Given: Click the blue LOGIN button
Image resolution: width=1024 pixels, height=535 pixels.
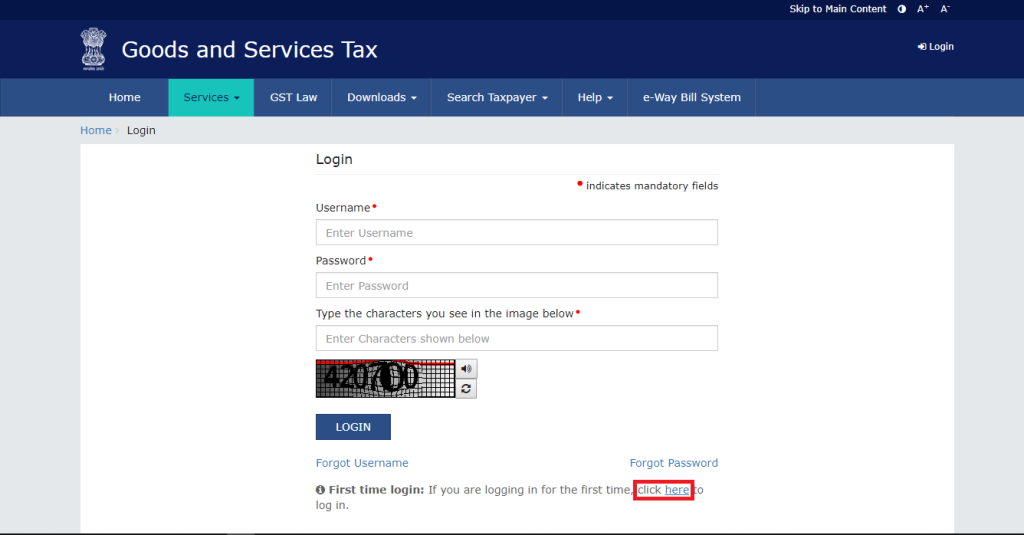Looking at the screenshot, I should (353, 427).
